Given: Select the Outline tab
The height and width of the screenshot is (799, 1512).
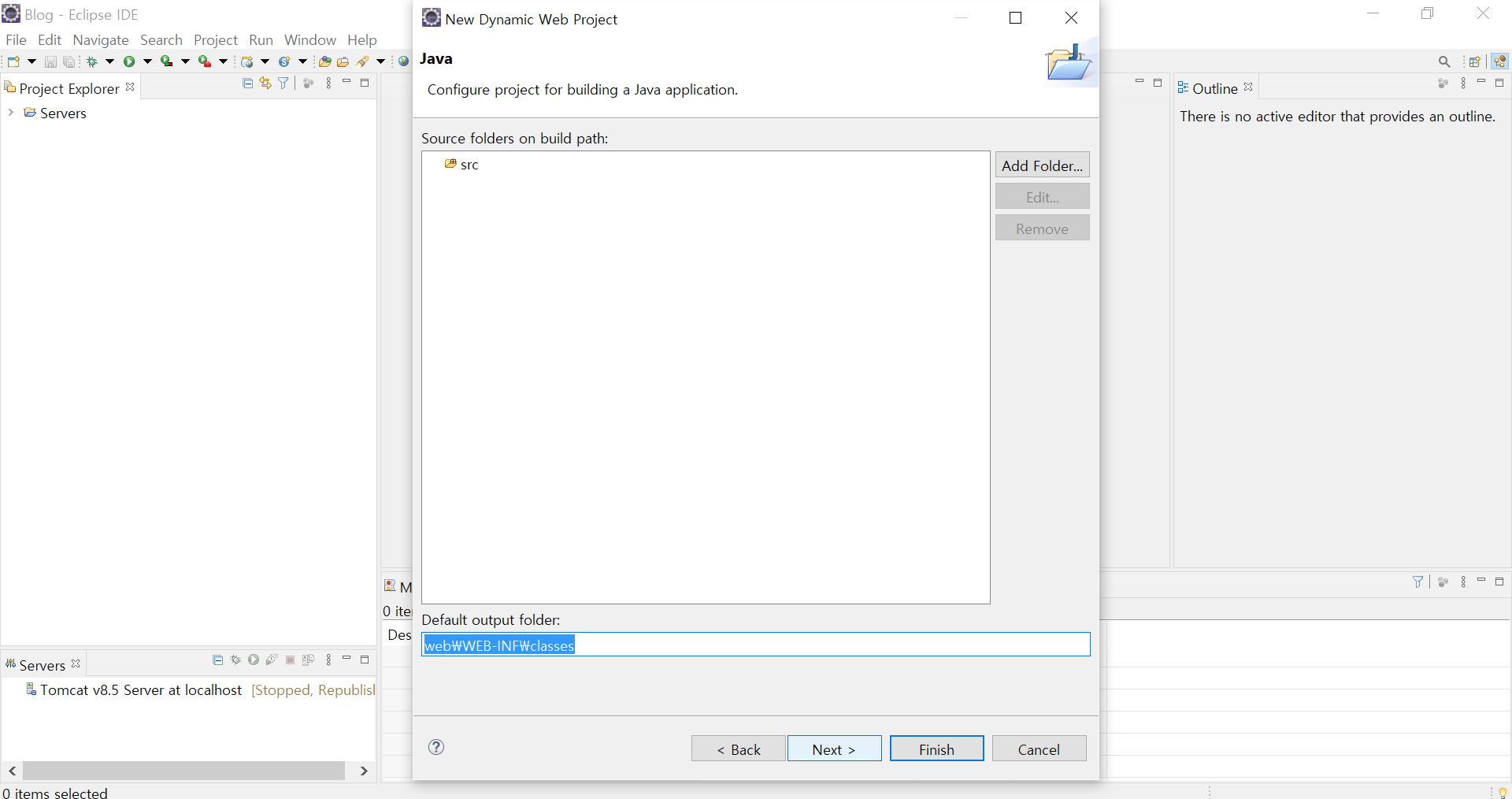Looking at the screenshot, I should 1214,88.
